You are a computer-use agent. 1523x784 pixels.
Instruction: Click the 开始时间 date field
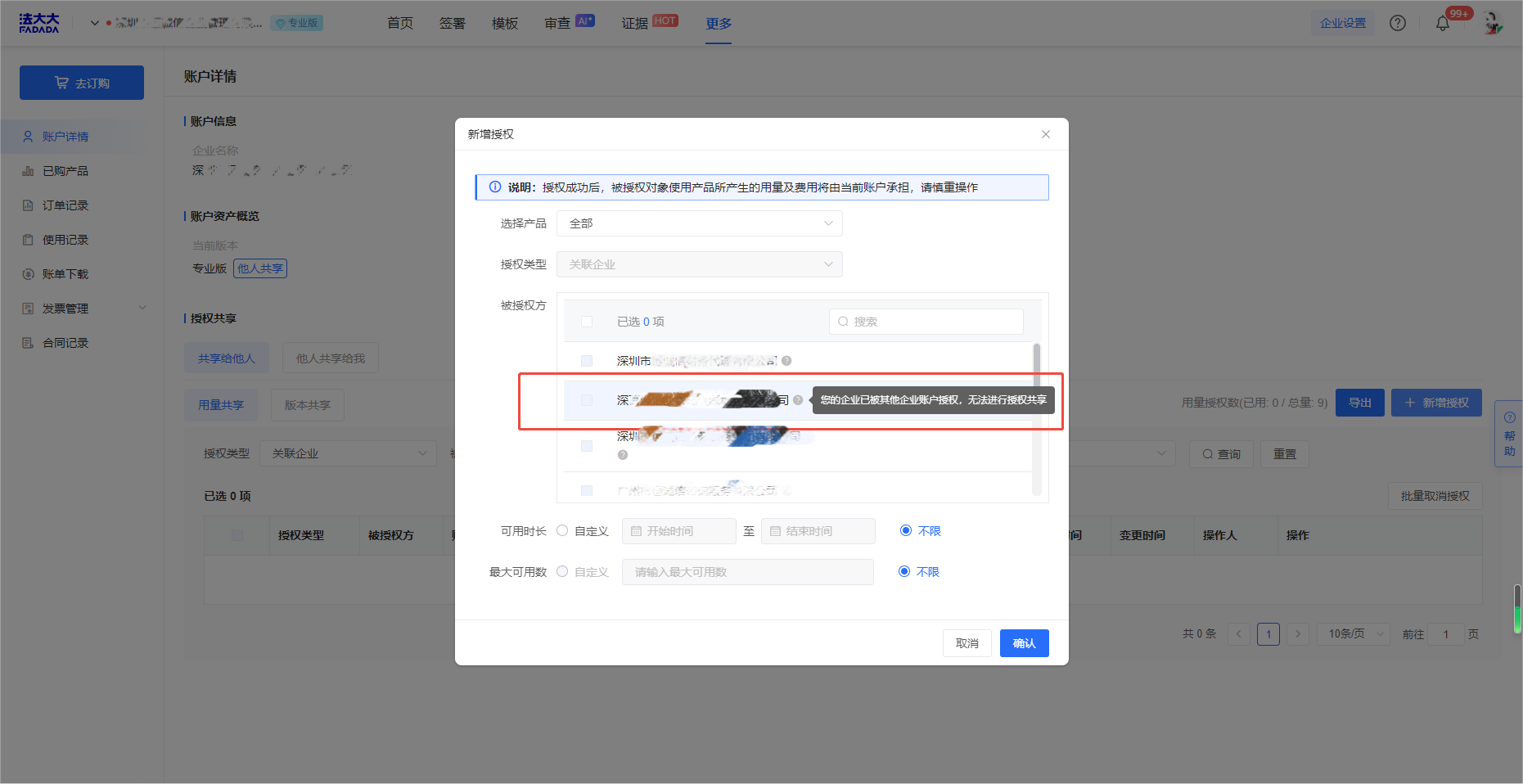click(x=679, y=531)
